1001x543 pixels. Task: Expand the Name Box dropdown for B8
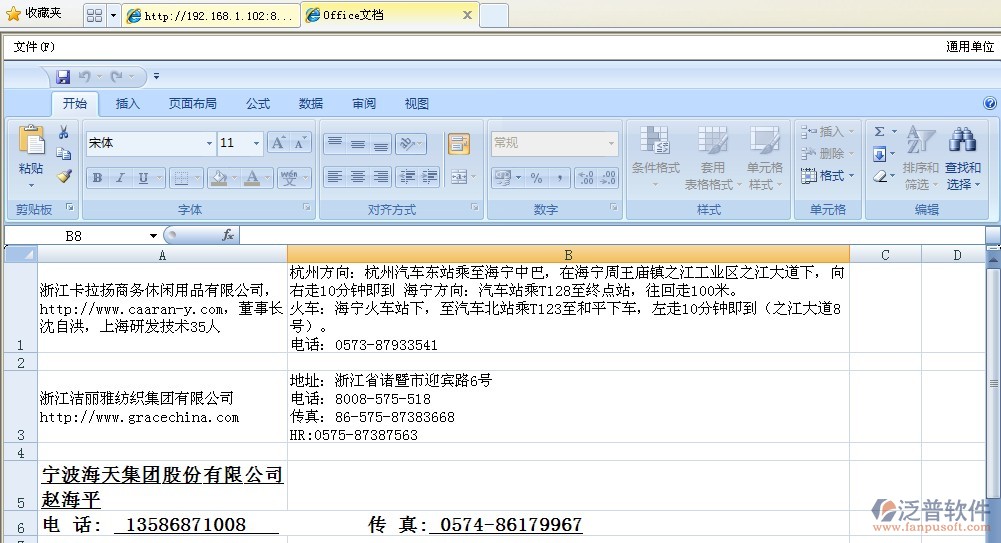tap(153, 236)
